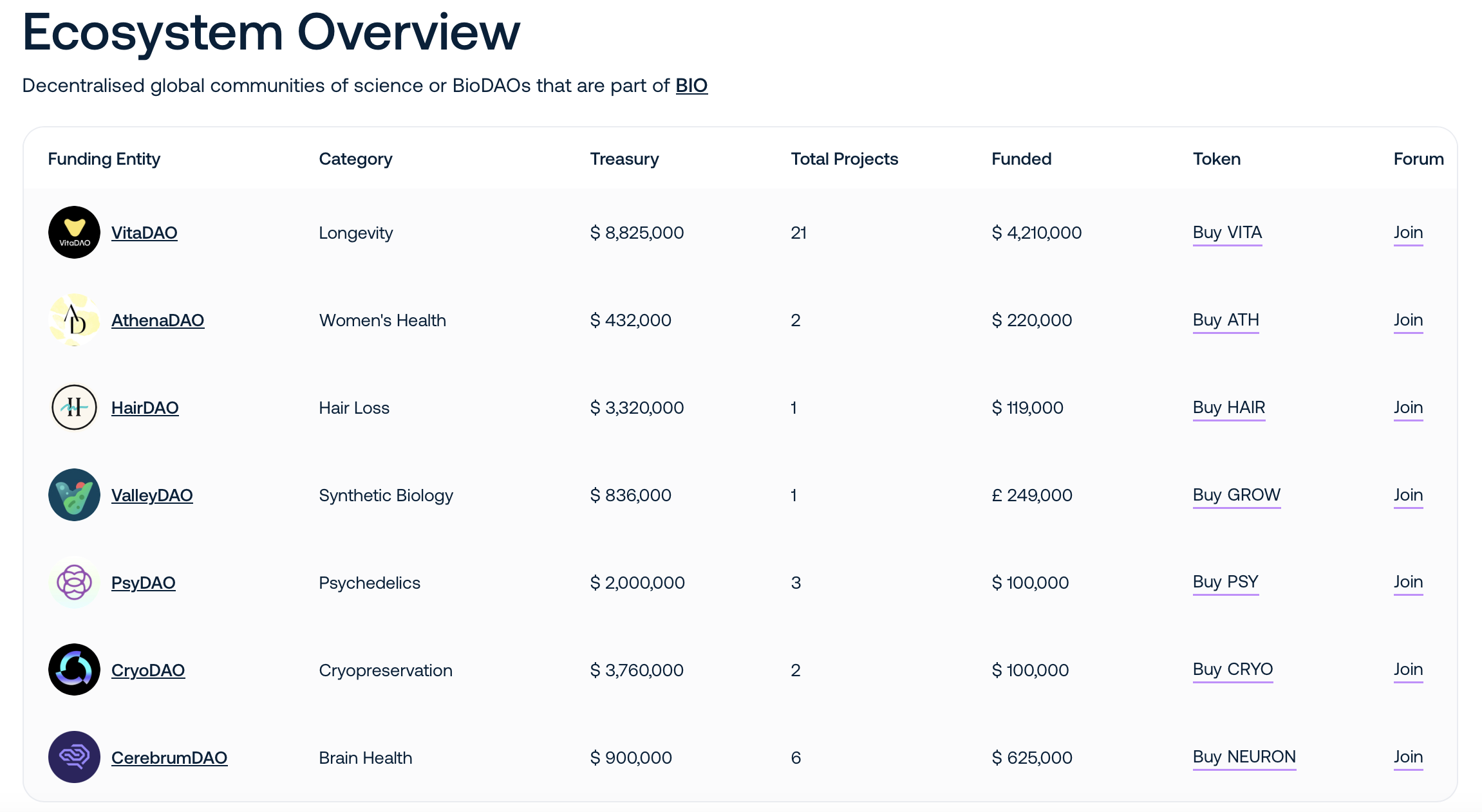
Task: Click the VitaDAO logo icon
Action: click(x=74, y=232)
